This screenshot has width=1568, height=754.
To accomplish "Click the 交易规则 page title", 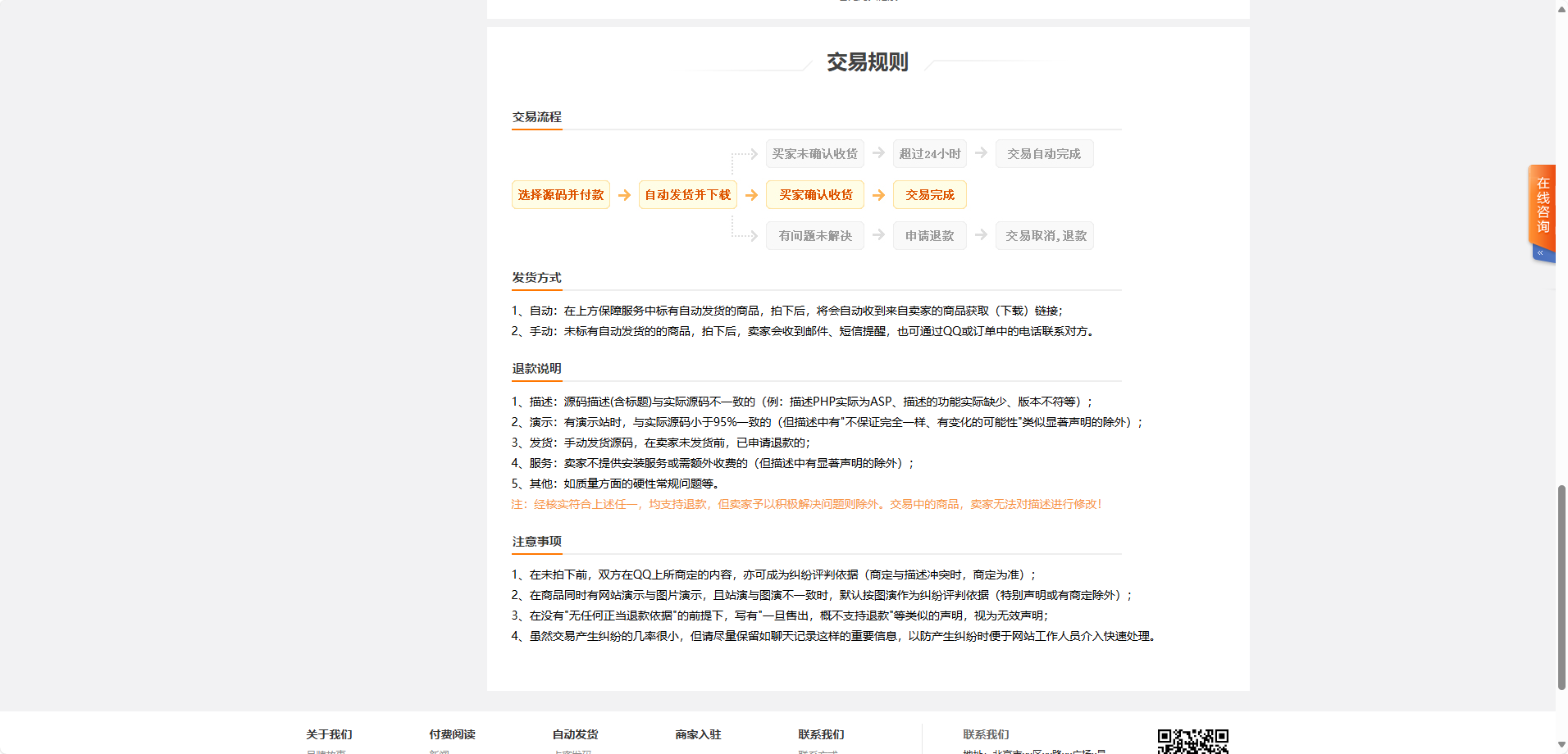I will point(868,62).
